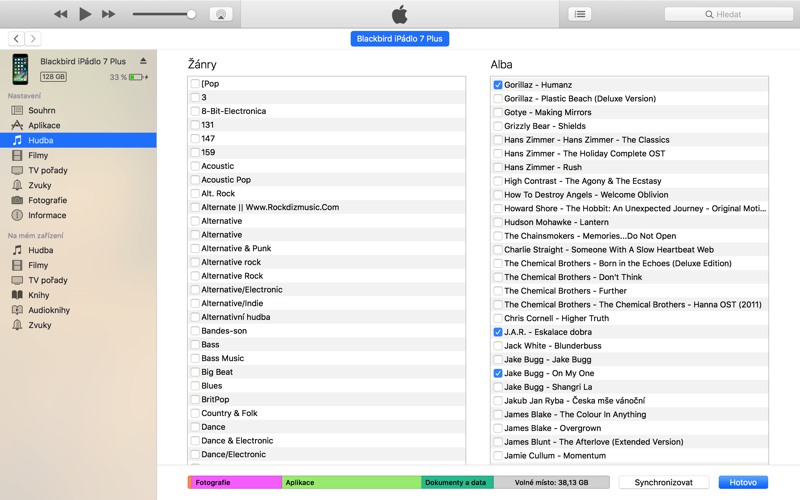Click the Aplikace storage bar segment
This screenshot has width=800, height=500.
tap(352, 482)
